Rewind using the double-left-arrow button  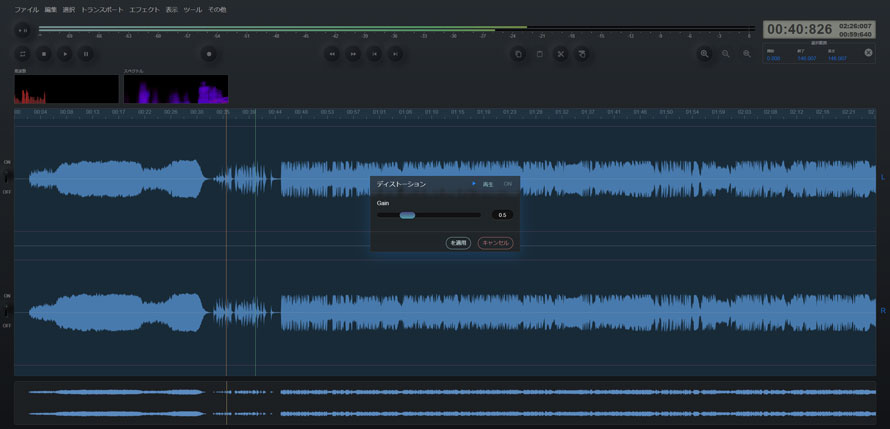point(332,54)
